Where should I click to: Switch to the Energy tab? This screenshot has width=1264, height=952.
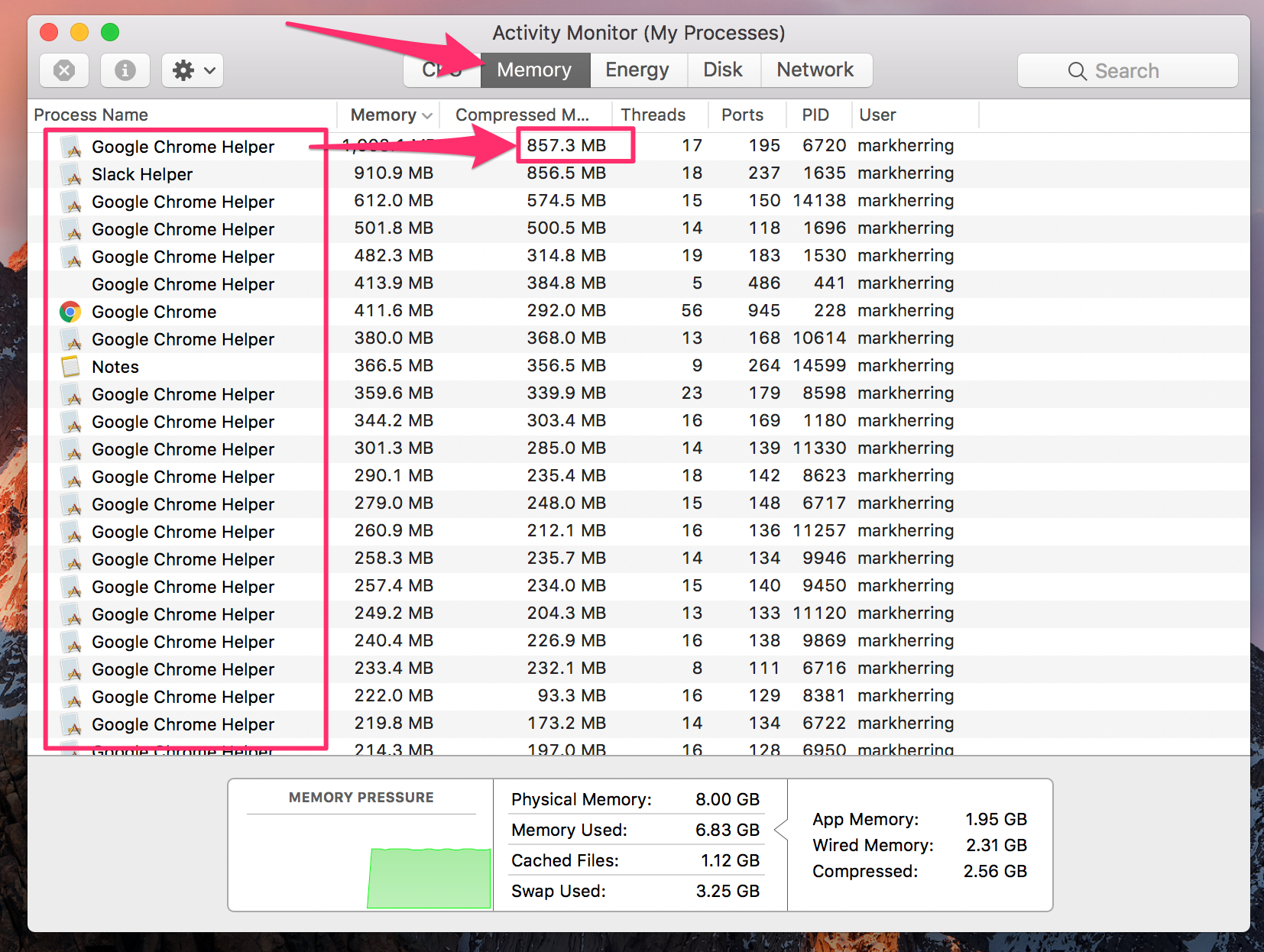tap(638, 70)
